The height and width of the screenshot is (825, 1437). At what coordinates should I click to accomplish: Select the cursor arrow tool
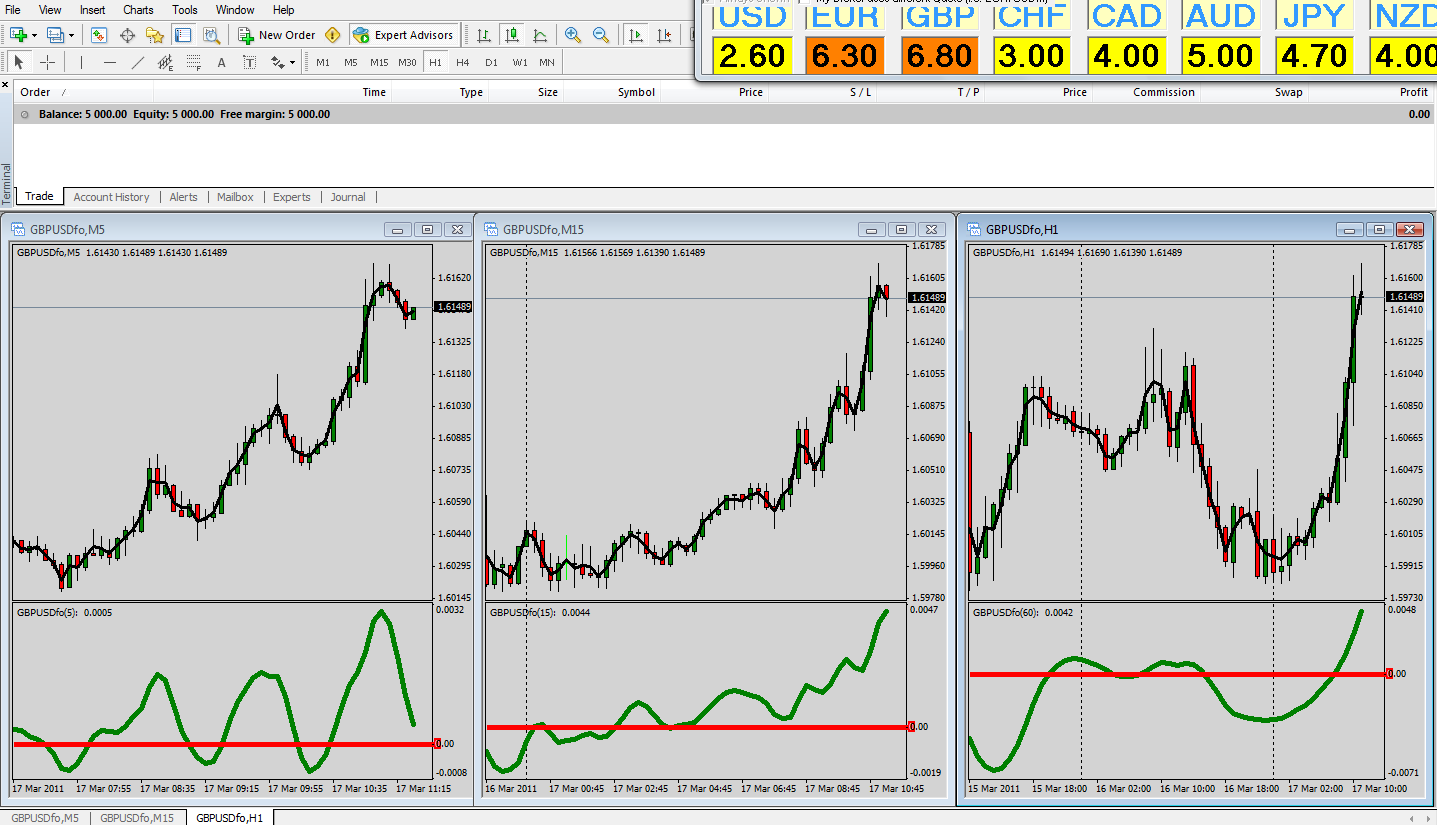19,62
